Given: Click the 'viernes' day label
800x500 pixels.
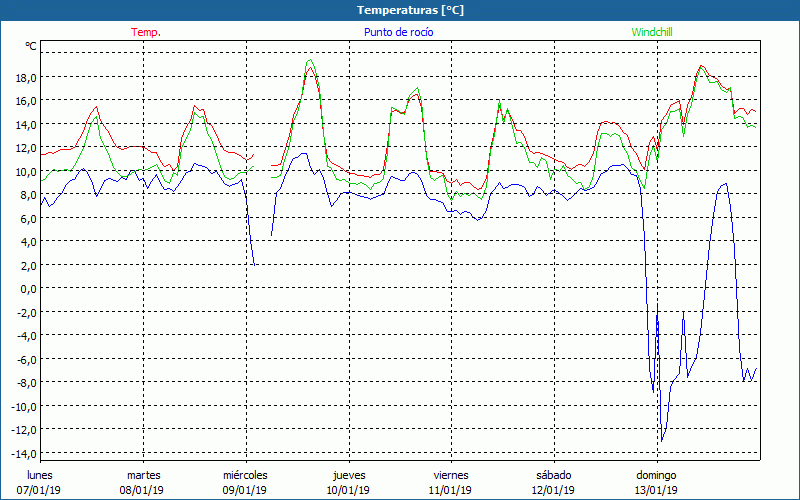Looking at the screenshot, I should pos(451,476).
